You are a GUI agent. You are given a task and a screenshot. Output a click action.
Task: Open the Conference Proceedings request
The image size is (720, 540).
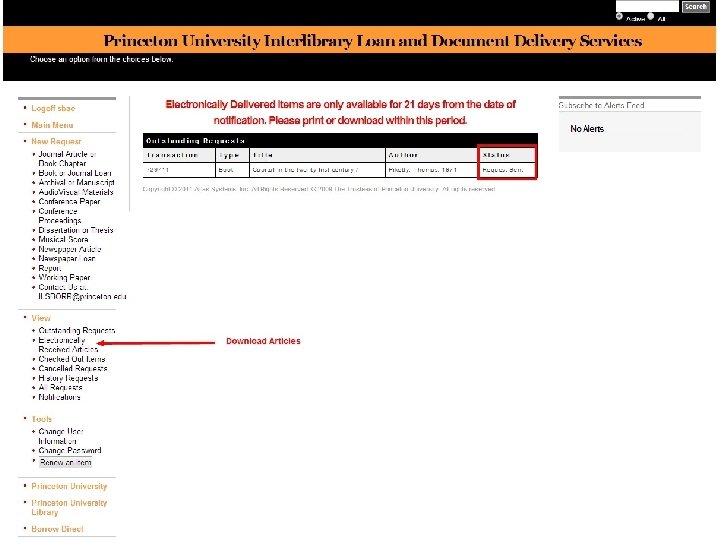pos(60,216)
